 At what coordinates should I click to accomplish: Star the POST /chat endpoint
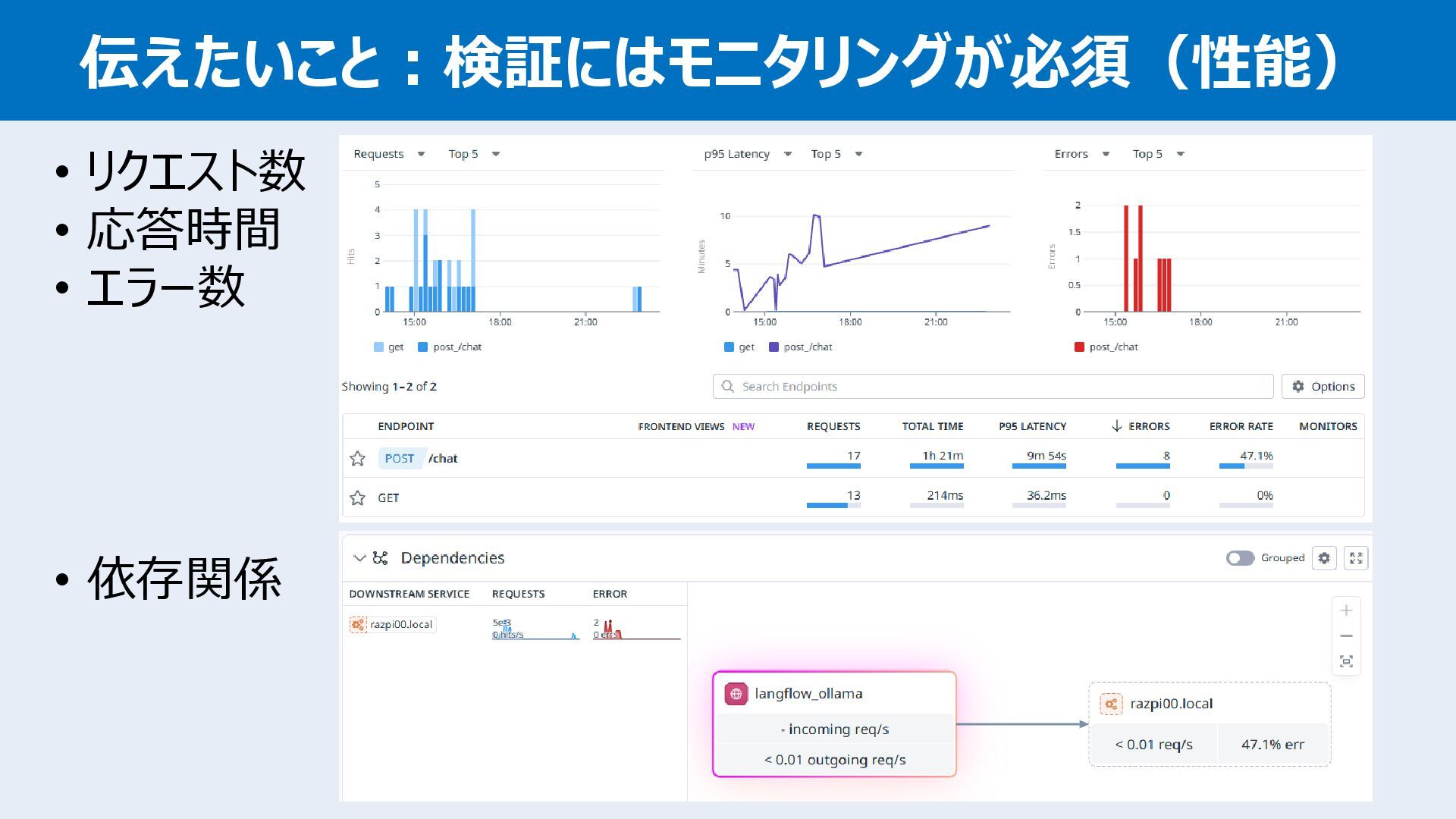click(x=357, y=458)
